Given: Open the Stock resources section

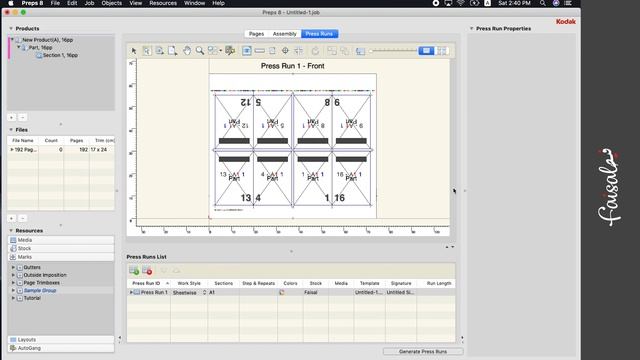Looking at the screenshot, I should tap(61, 249).
